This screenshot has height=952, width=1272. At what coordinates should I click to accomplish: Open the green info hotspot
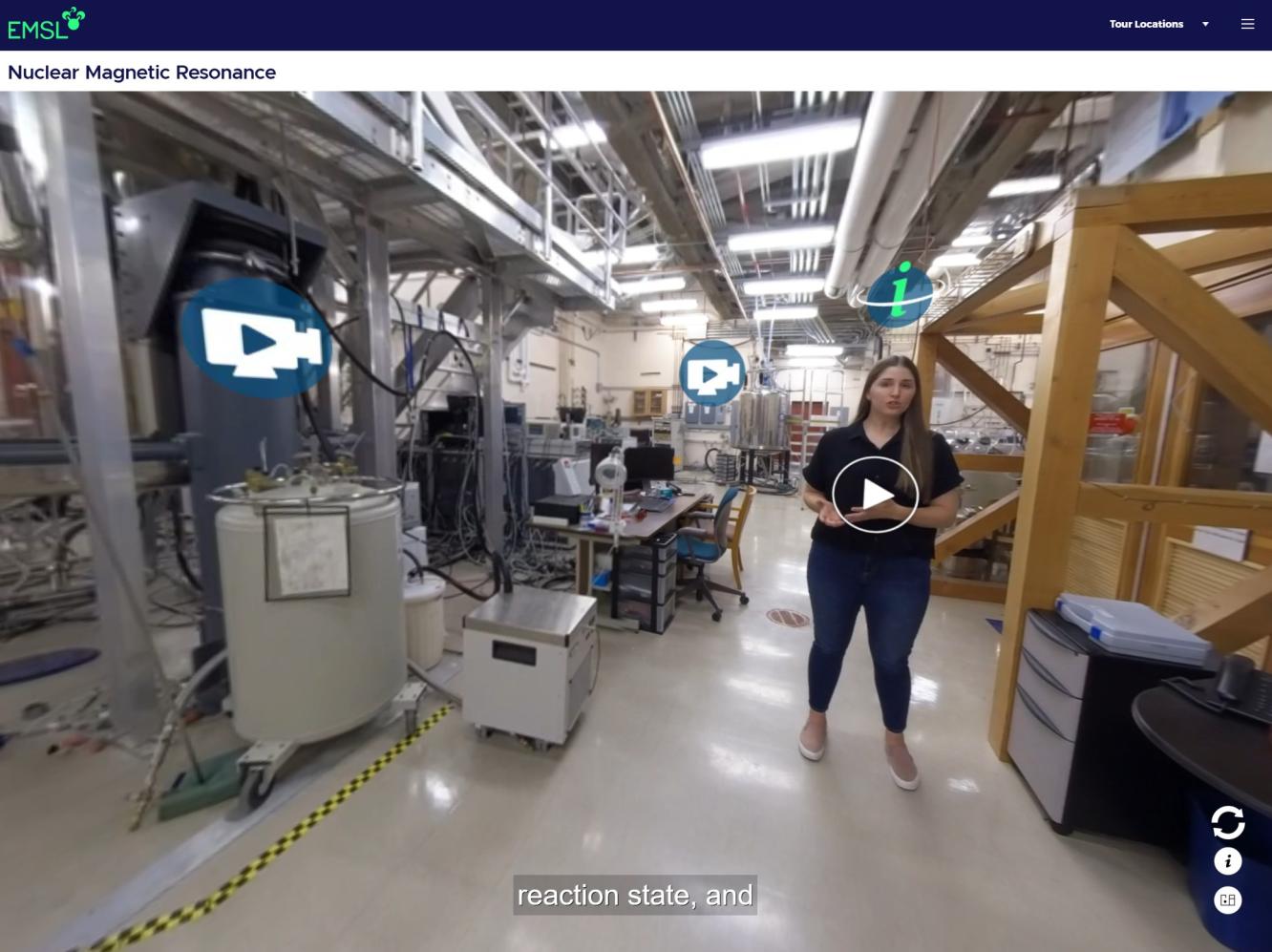900,294
